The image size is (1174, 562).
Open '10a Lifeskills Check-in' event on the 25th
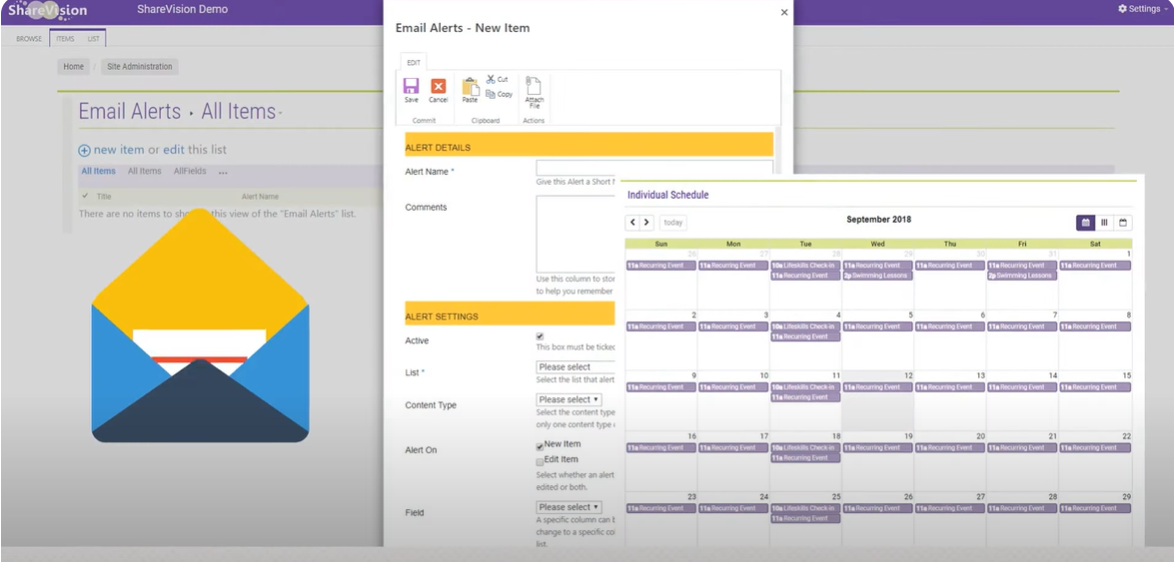[806, 509]
